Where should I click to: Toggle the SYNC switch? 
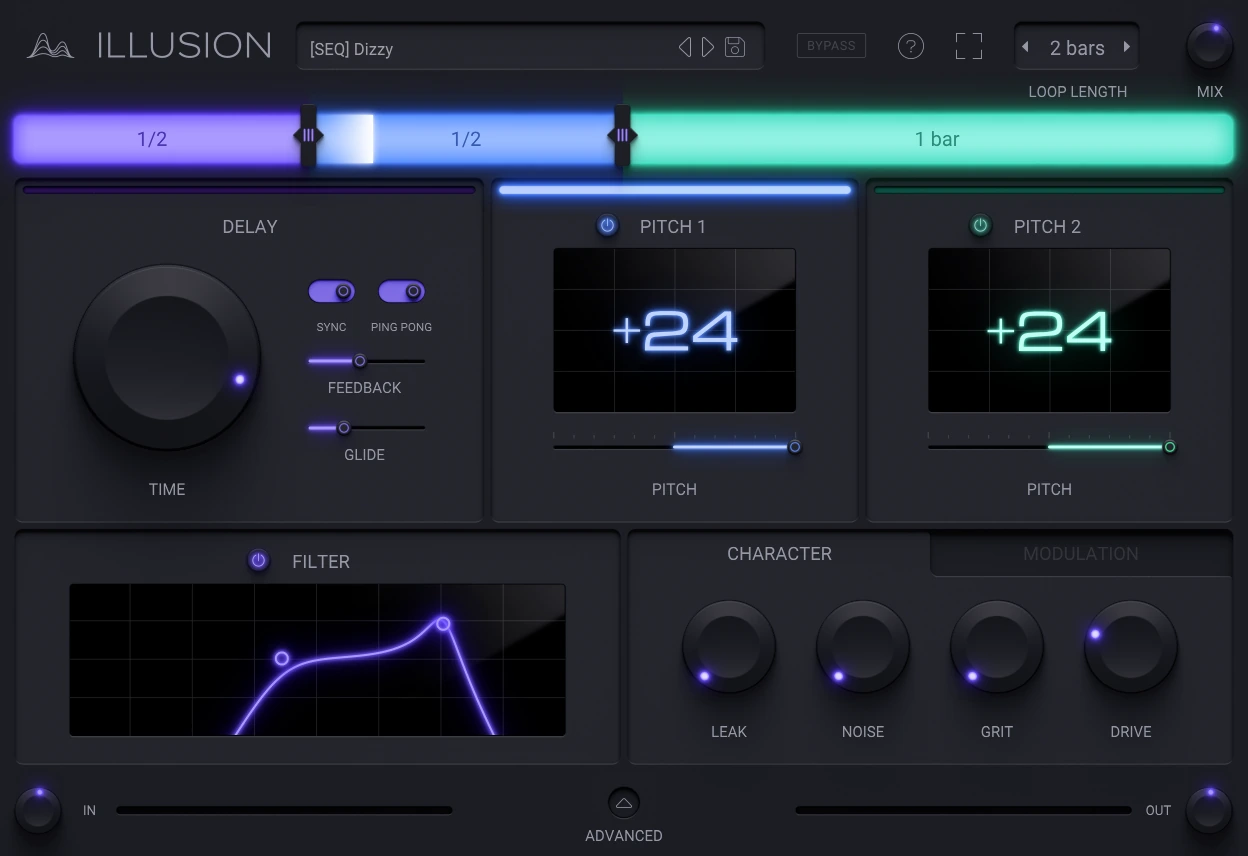332,292
